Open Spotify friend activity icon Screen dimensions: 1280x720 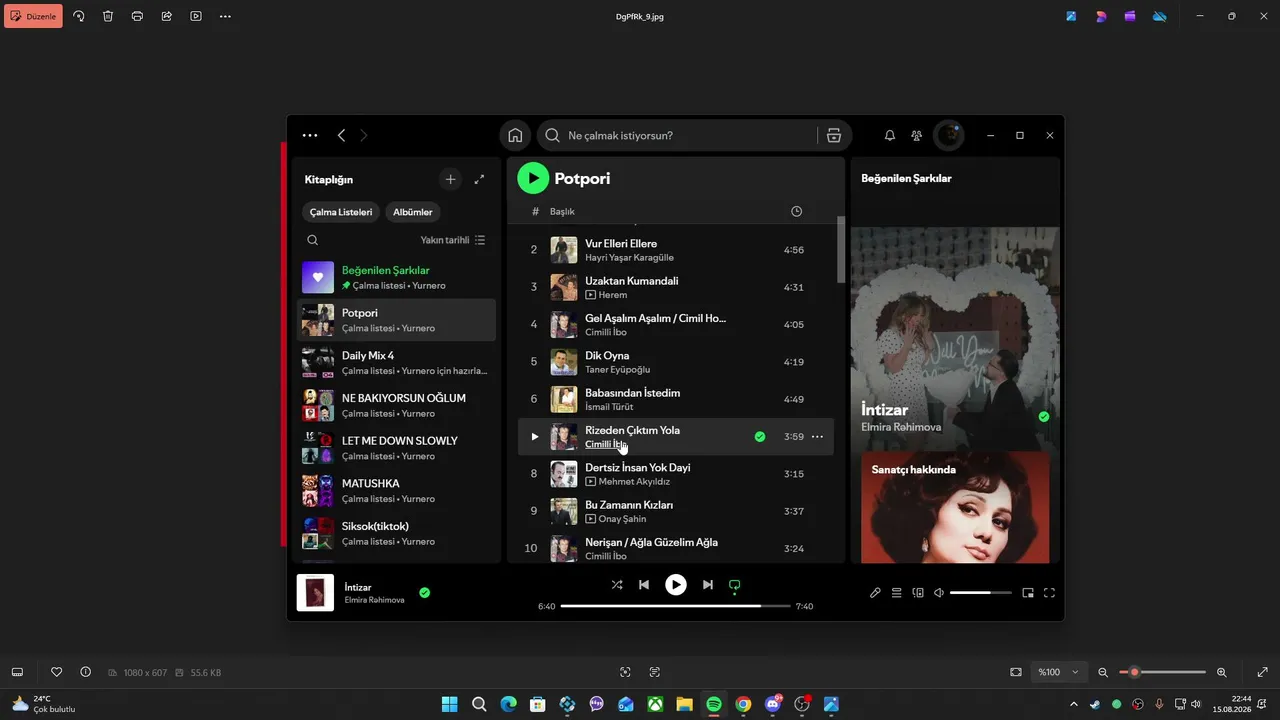click(917, 135)
